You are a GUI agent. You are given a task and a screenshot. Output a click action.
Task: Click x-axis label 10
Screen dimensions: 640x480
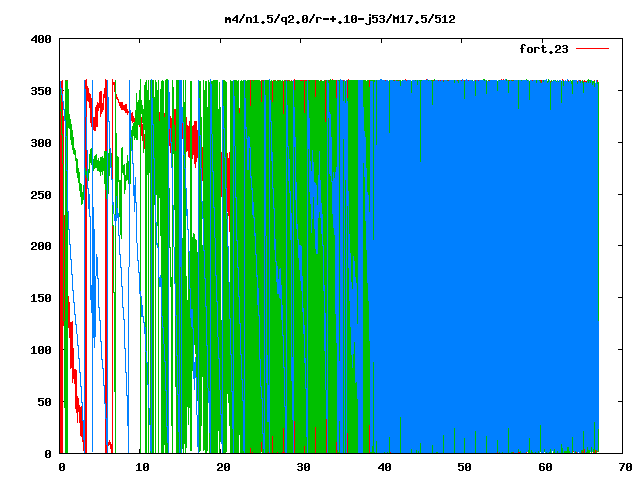click(x=142, y=467)
